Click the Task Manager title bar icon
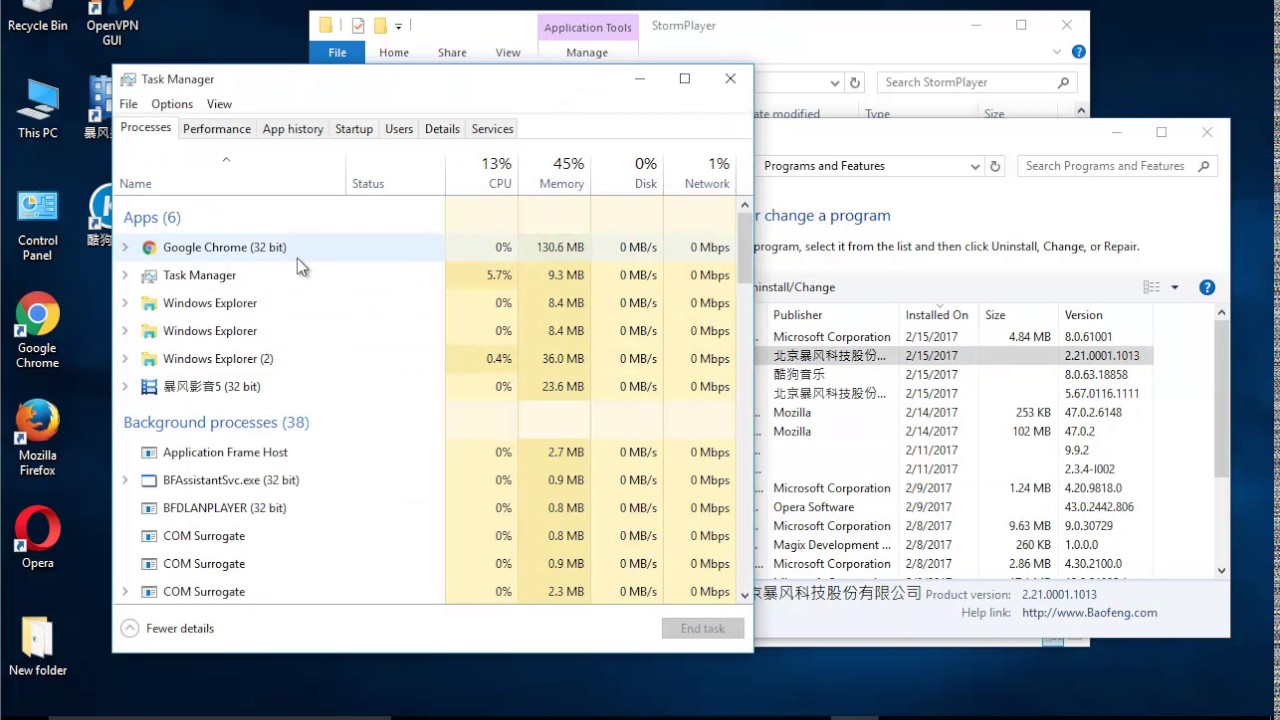This screenshot has height=720, width=1280. [128, 79]
